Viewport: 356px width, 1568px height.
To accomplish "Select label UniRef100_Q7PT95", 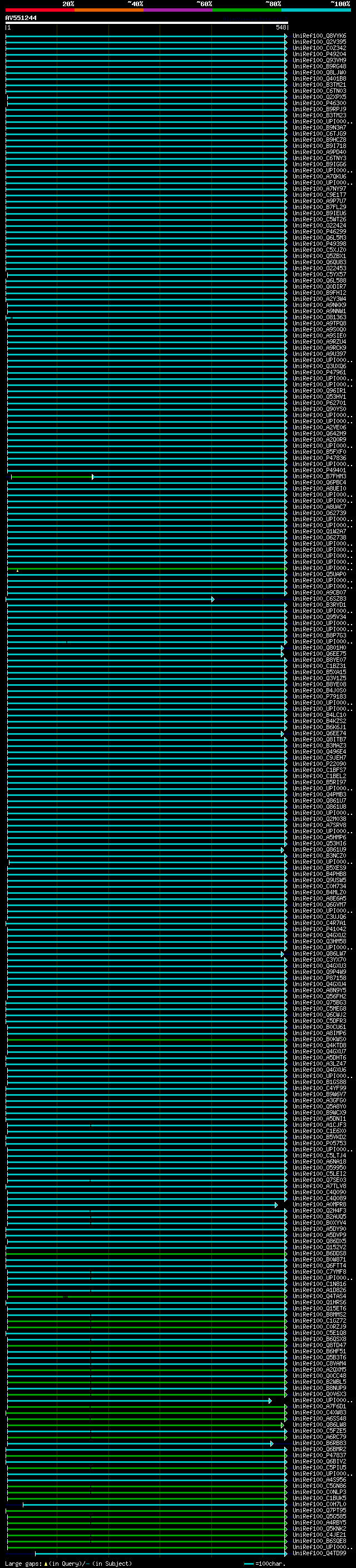I will click(x=319, y=1510).
